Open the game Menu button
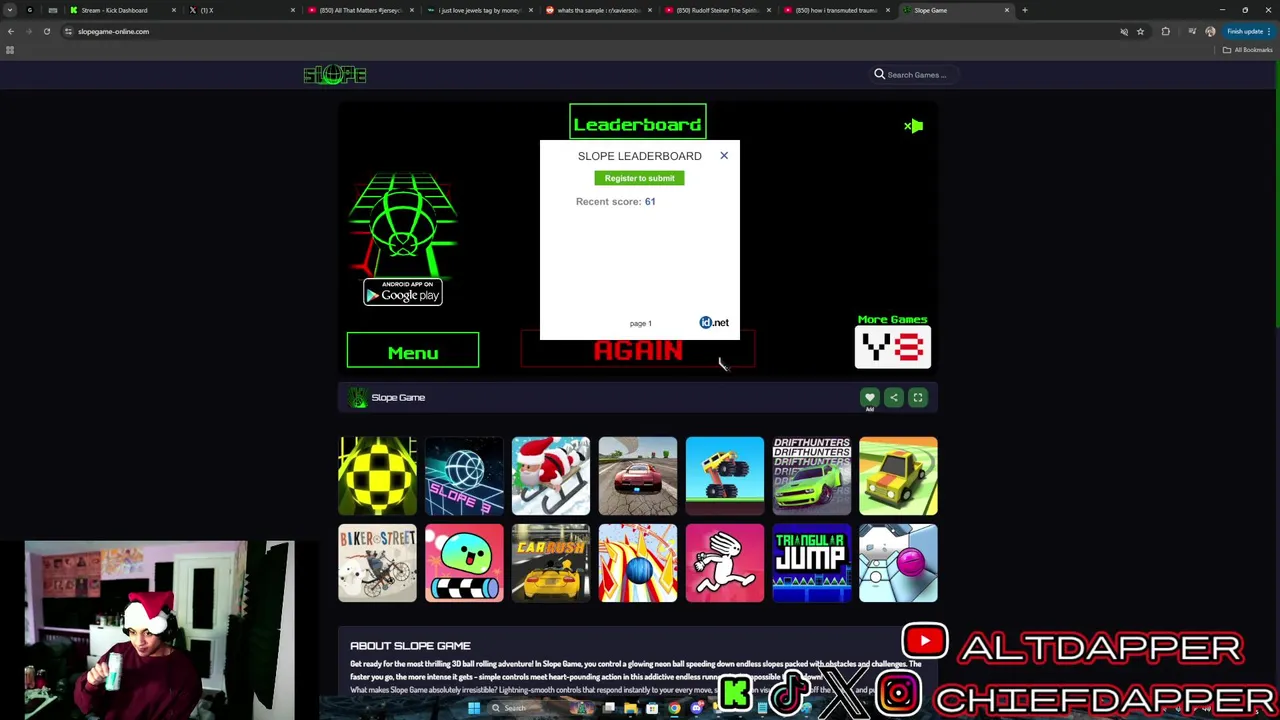Viewport: 1280px width, 720px height. pyautogui.click(x=413, y=352)
